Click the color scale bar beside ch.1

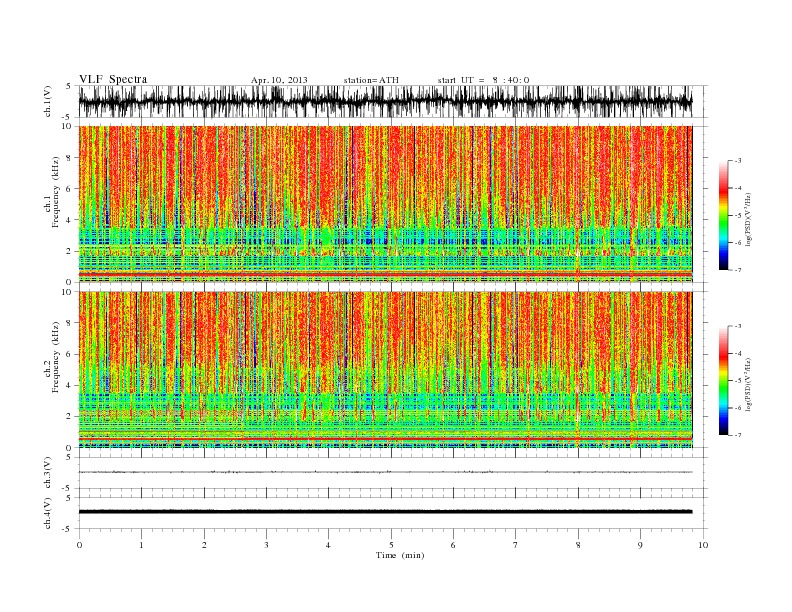click(723, 215)
